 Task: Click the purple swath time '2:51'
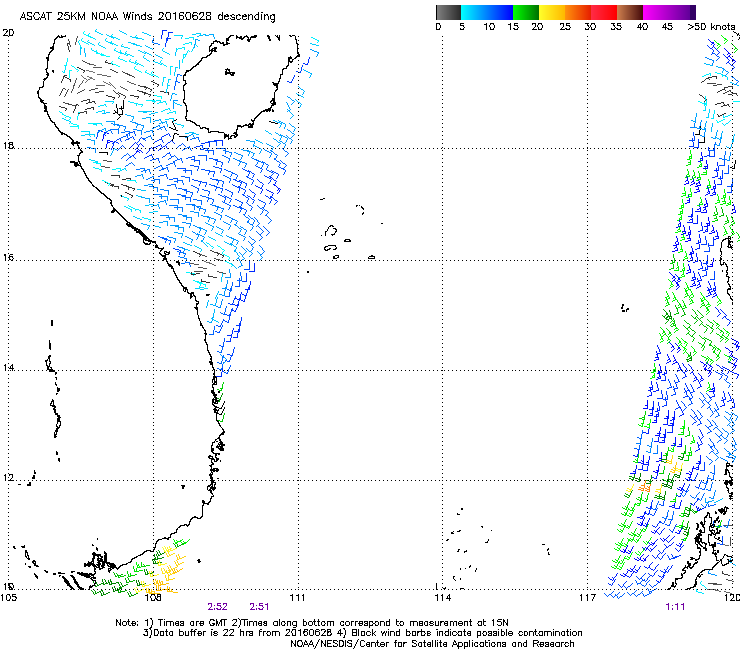[x=260, y=607]
